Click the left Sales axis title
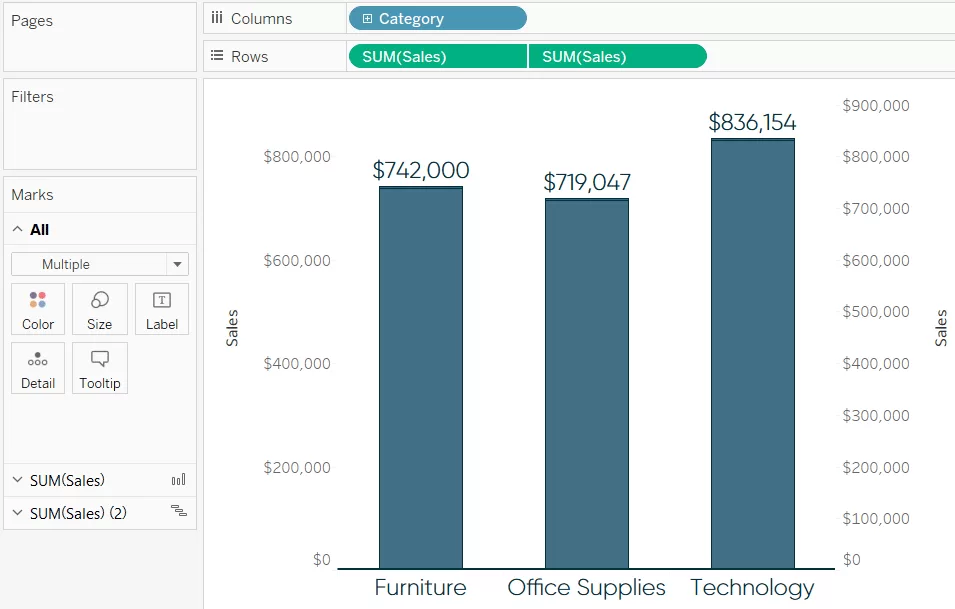 tap(232, 328)
